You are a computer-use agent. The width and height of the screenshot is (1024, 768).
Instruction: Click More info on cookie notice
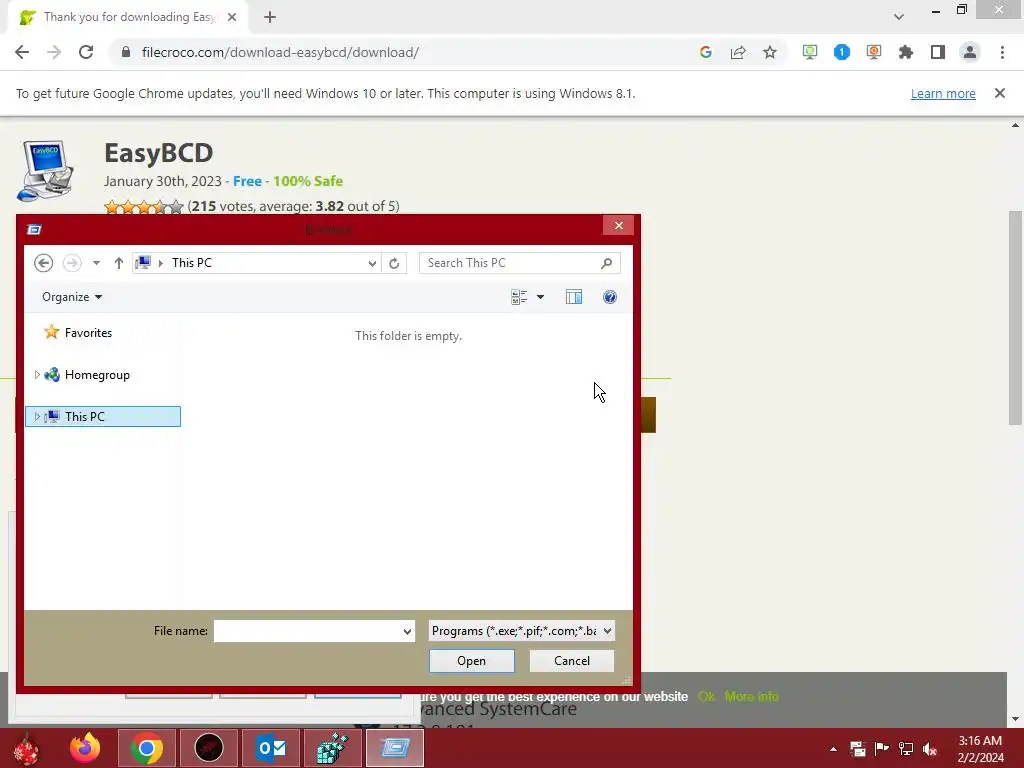click(751, 697)
